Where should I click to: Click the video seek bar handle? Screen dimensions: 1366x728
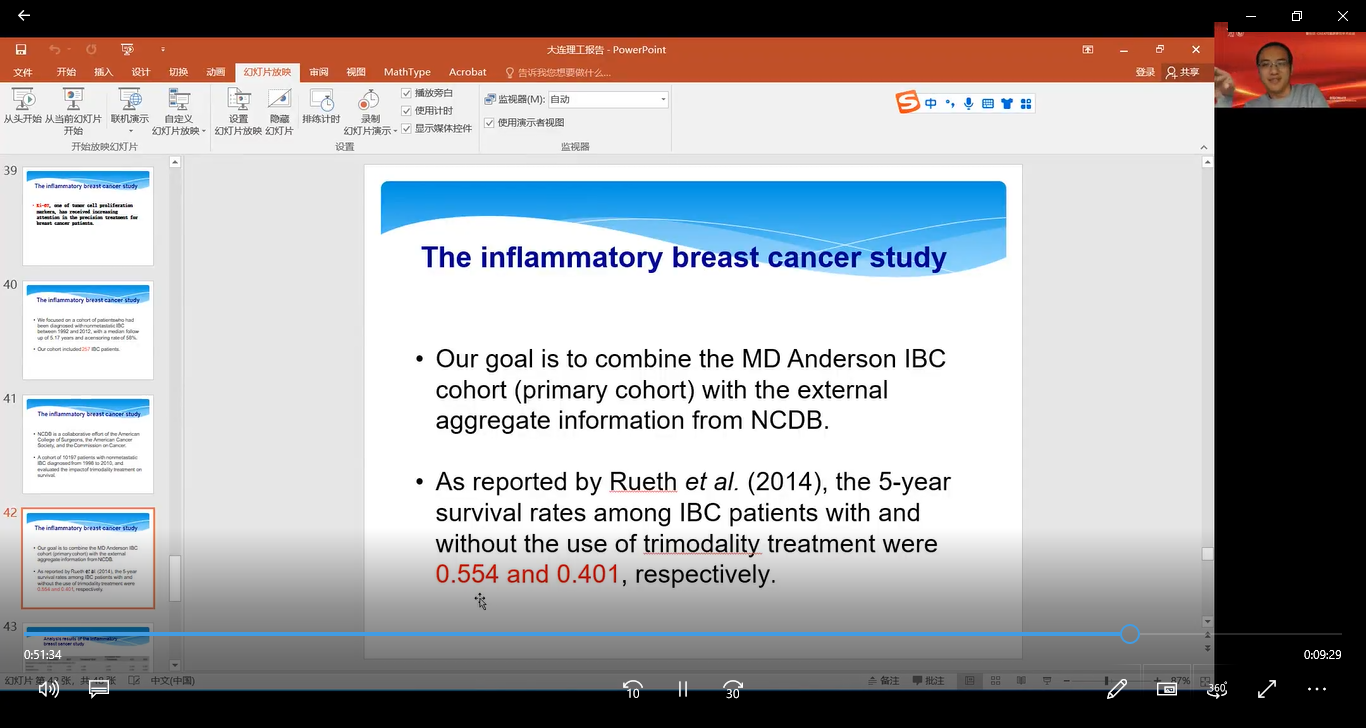[1130, 634]
